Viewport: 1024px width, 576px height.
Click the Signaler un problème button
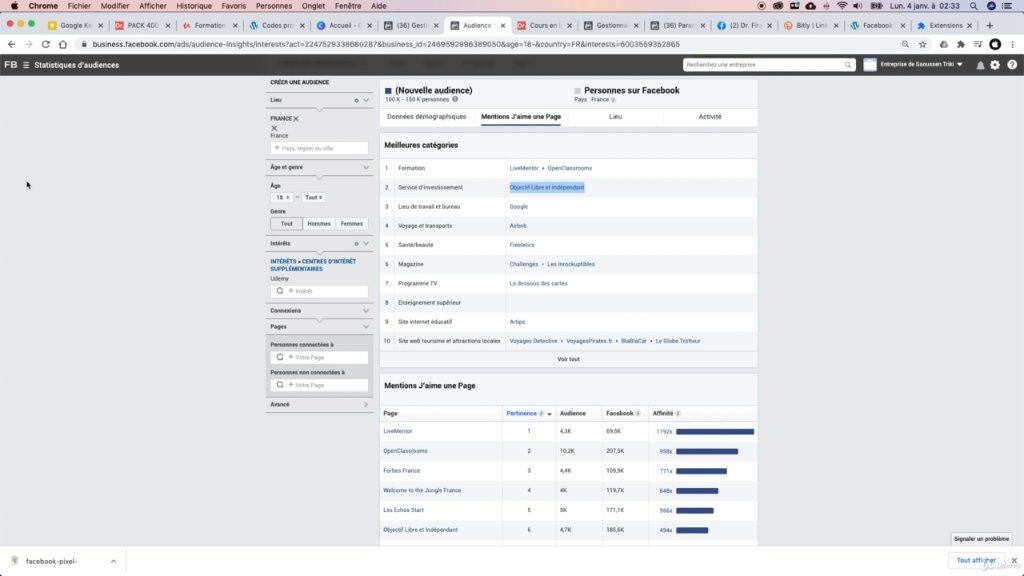[x=981, y=539]
